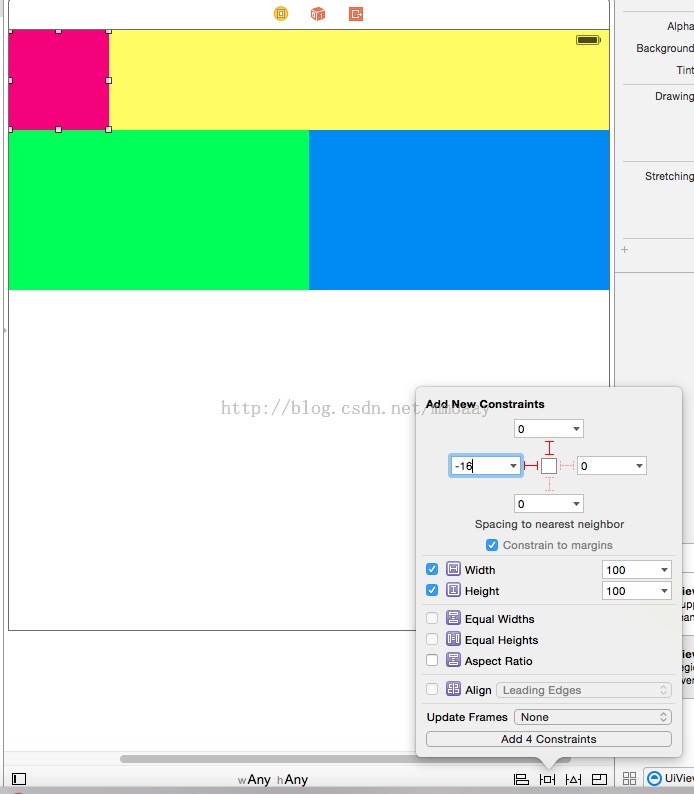The width and height of the screenshot is (694, 794).
Task: Disable Constrain to margins checkbox
Action: click(491, 545)
